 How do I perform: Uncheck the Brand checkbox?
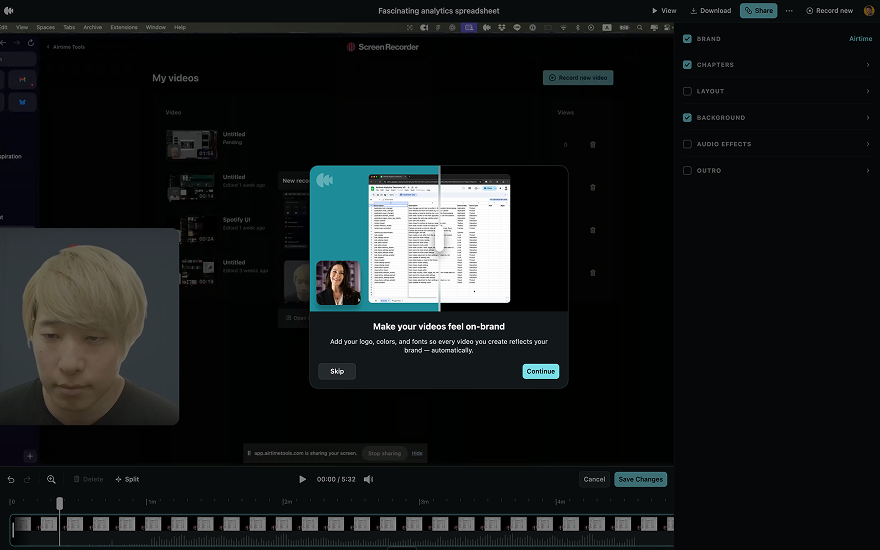click(687, 39)
